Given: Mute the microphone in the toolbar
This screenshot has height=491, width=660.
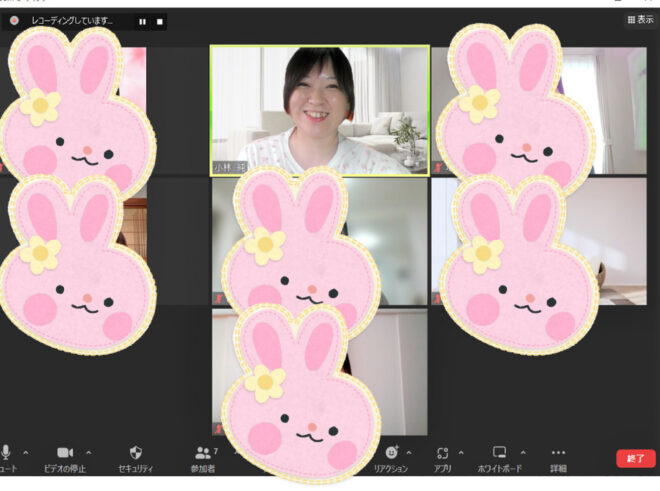Looking at the screenshot, I should point(7,453).
